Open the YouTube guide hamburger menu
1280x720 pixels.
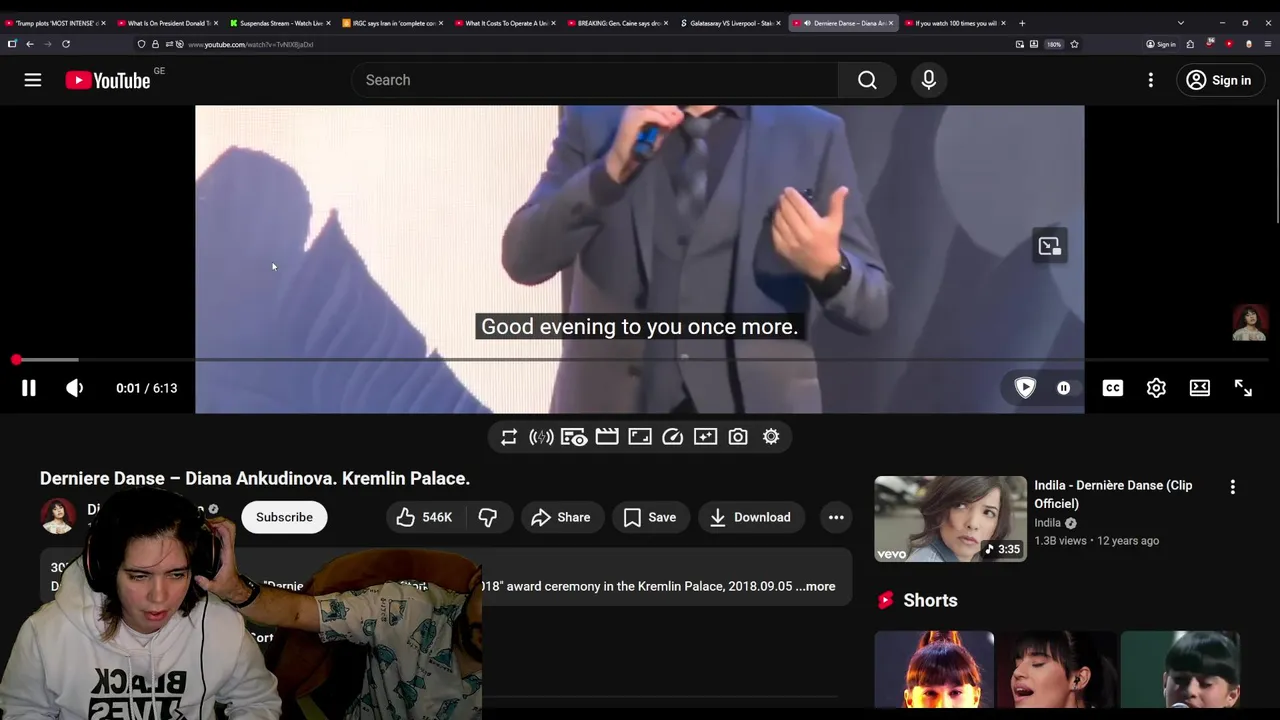[33, 80]
